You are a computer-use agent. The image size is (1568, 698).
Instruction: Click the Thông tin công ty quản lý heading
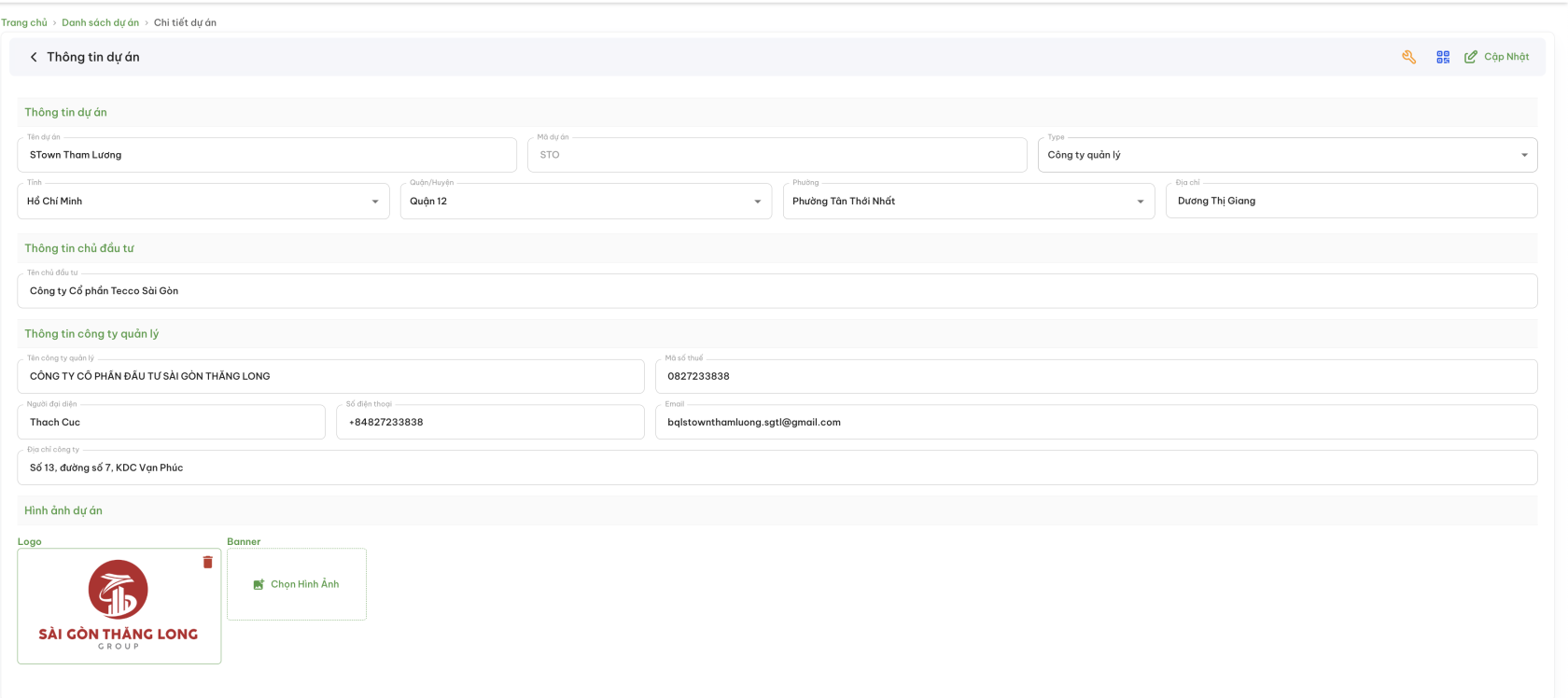(x=91, y=334)
